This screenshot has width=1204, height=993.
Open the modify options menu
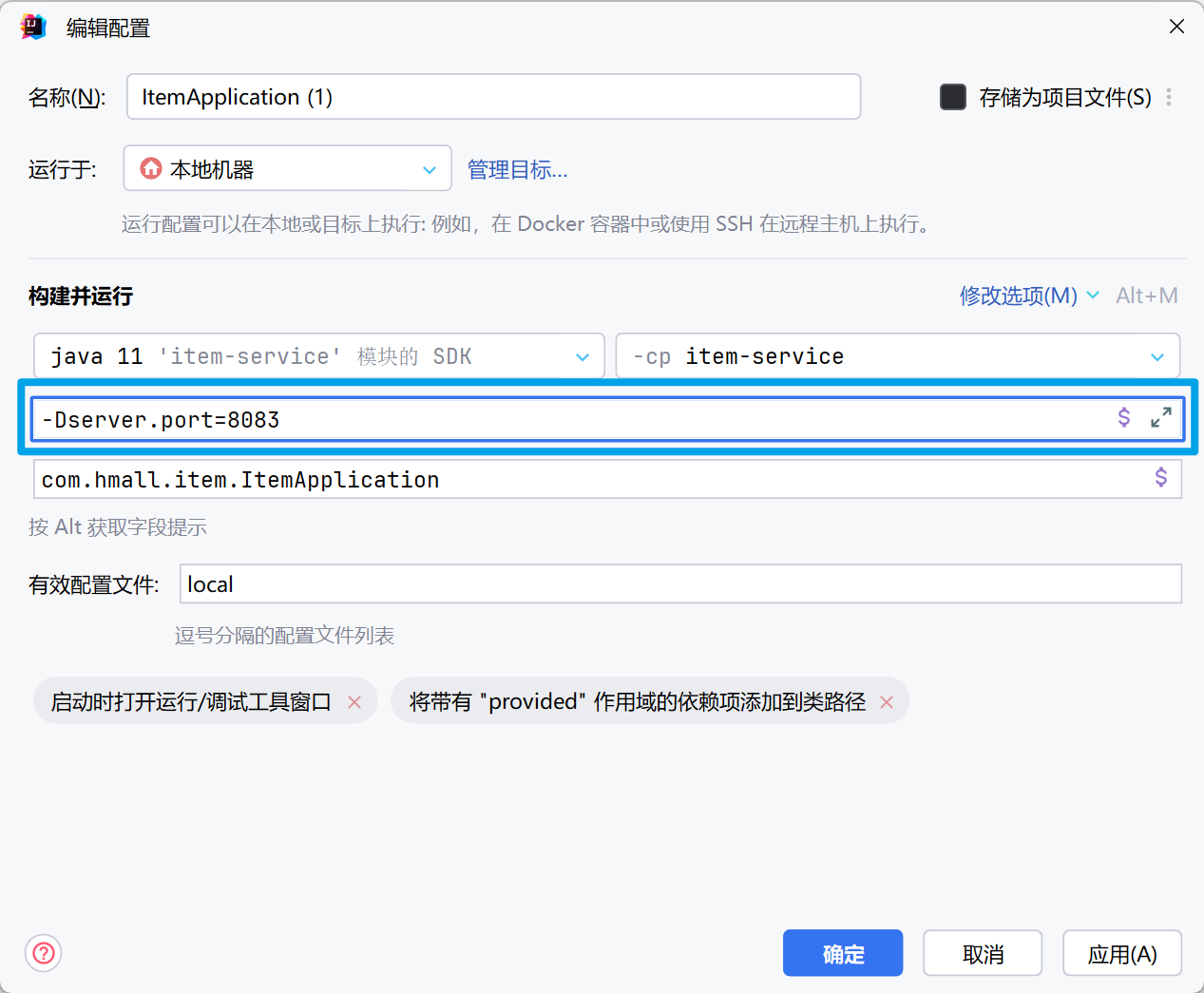[1028, 296]
